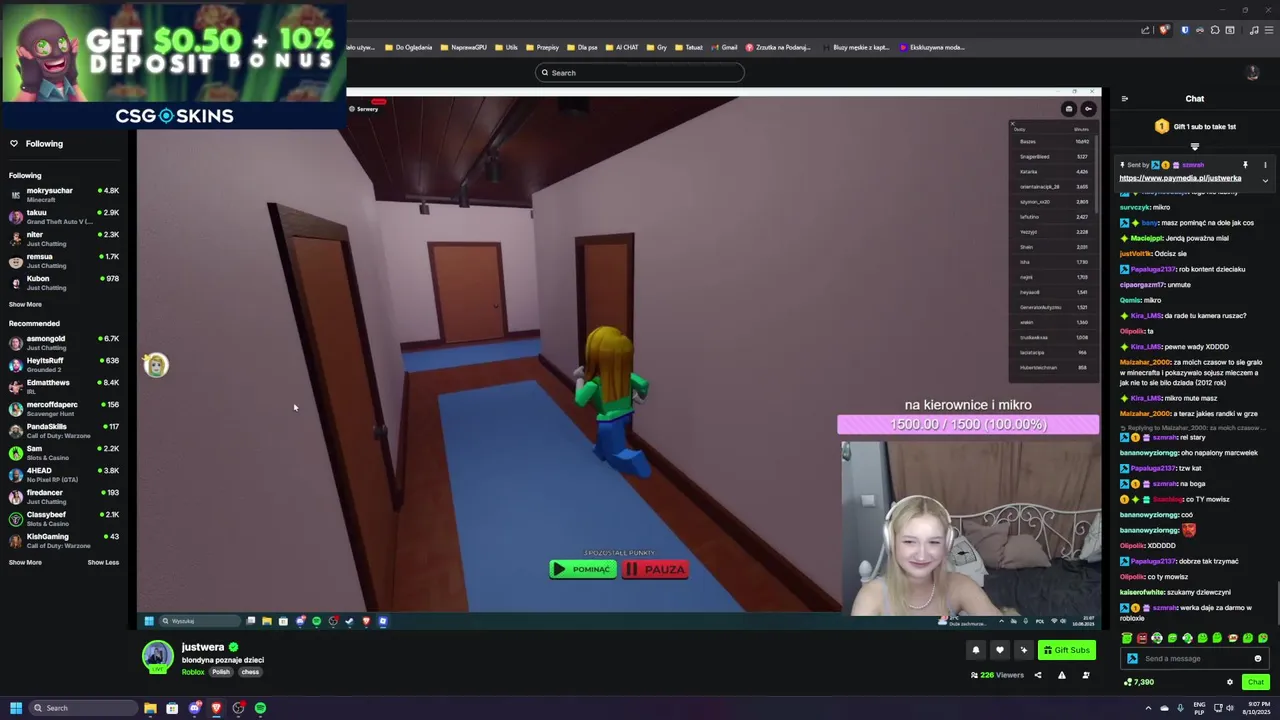Open takuu followed channel

64,217
